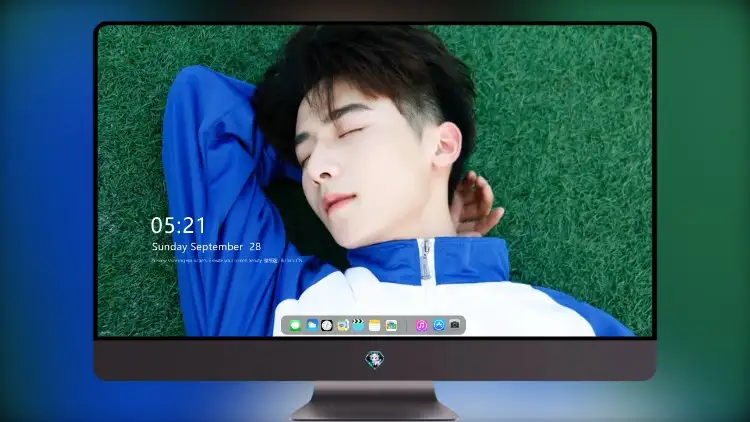
Task: Open the pink iTunes Music app
Action: [x=421, y=325]
